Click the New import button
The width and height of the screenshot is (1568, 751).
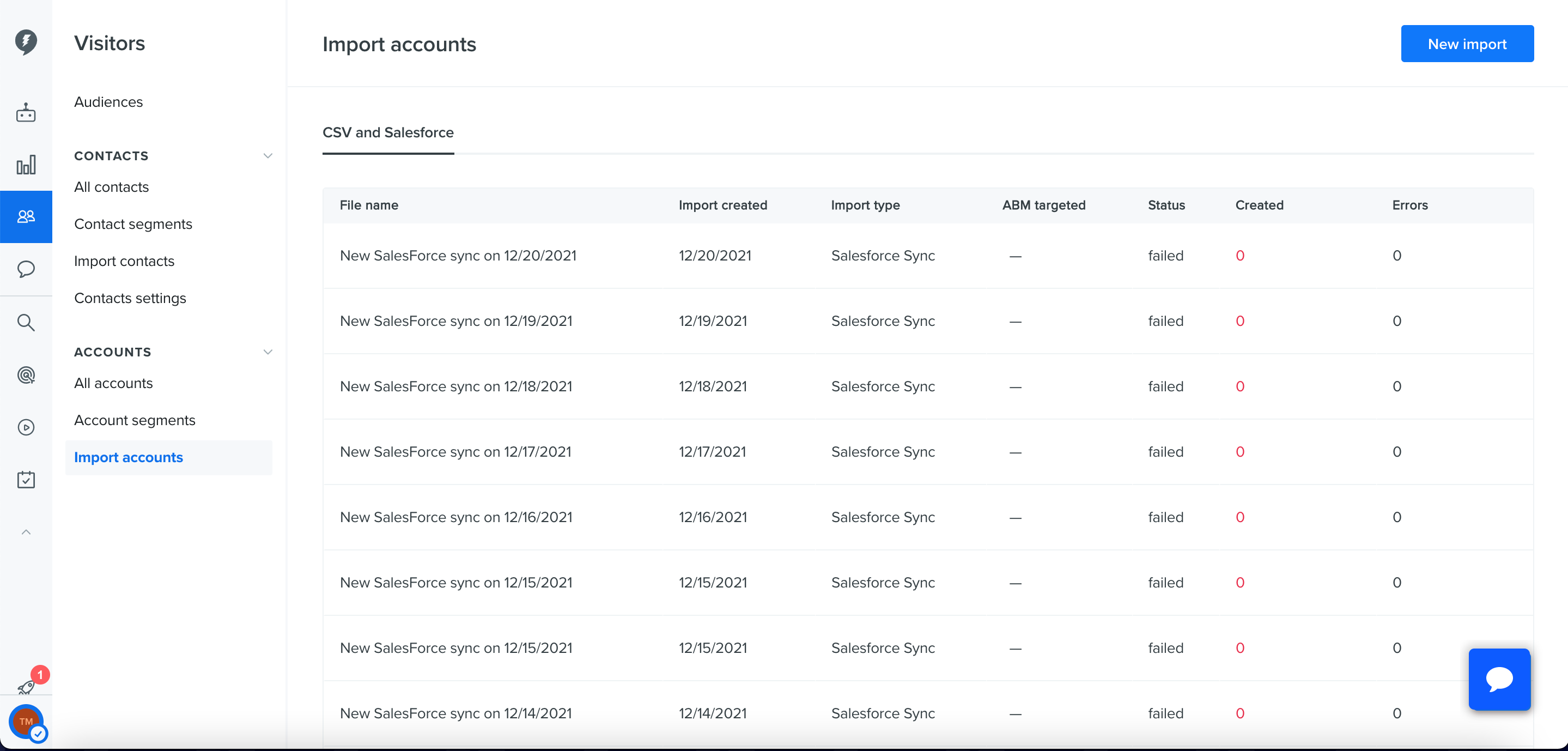click(1467, 44)
